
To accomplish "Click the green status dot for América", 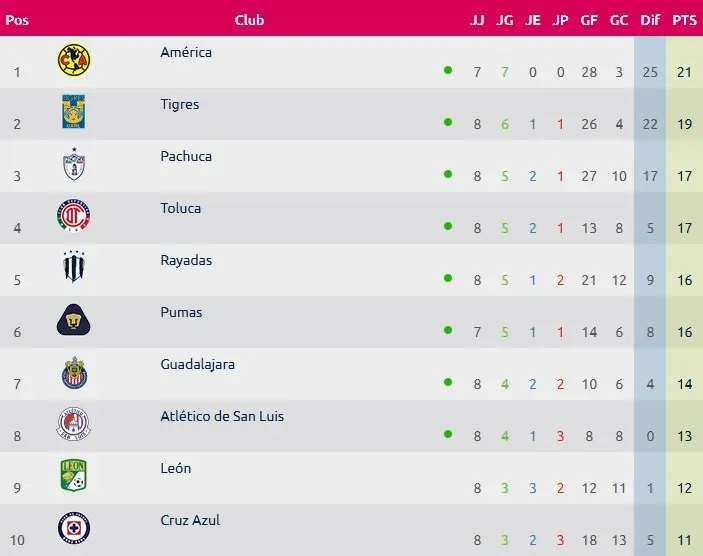I will pyautogui.click(x=448, y=70).
